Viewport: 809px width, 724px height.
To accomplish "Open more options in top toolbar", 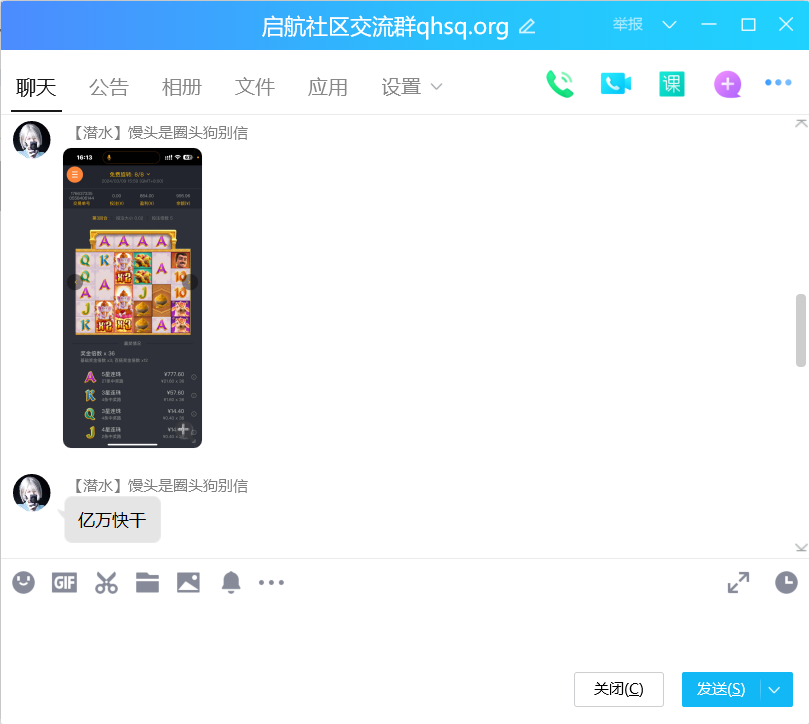I will click(778, 83).
